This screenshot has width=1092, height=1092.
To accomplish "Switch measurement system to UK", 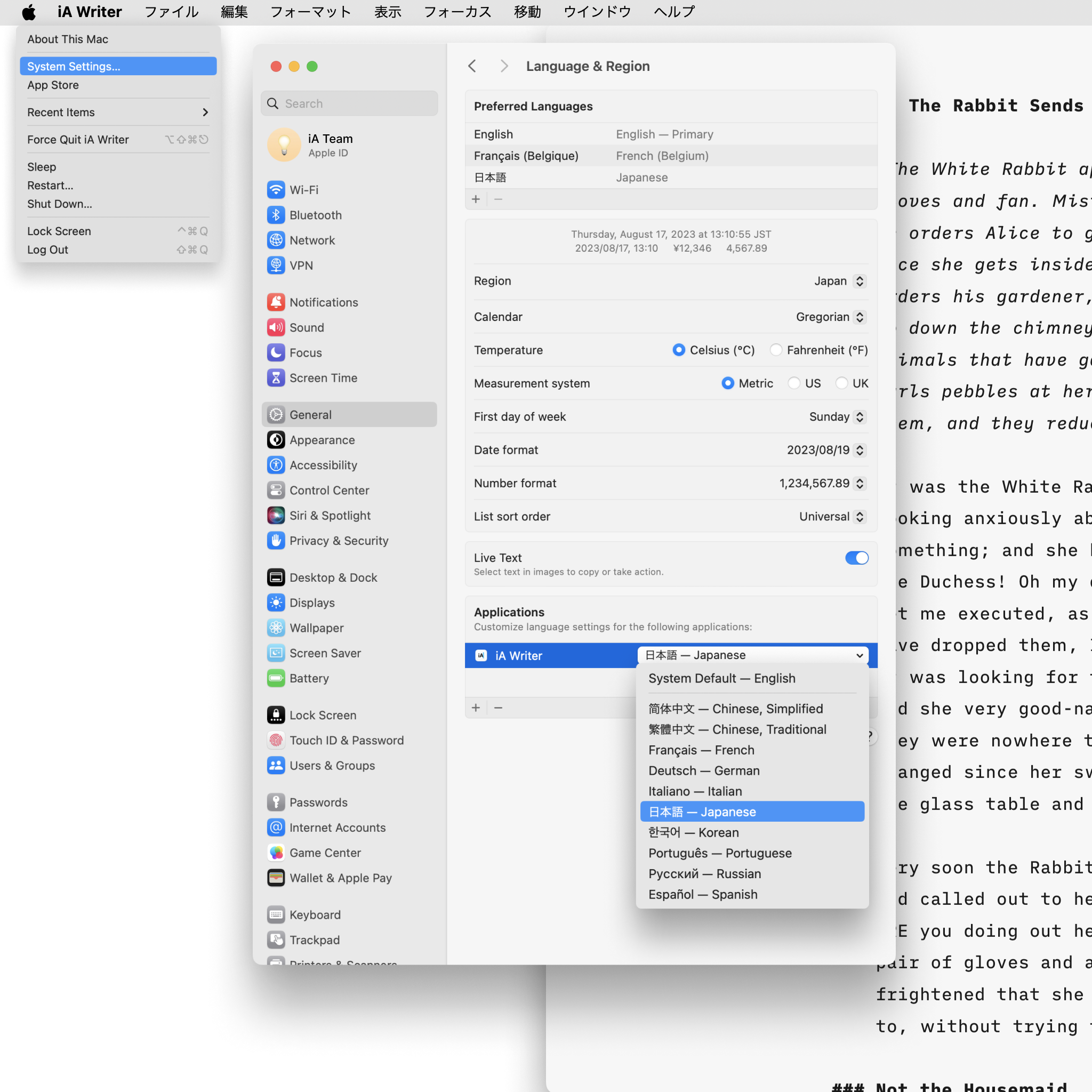I will point(843,383).
